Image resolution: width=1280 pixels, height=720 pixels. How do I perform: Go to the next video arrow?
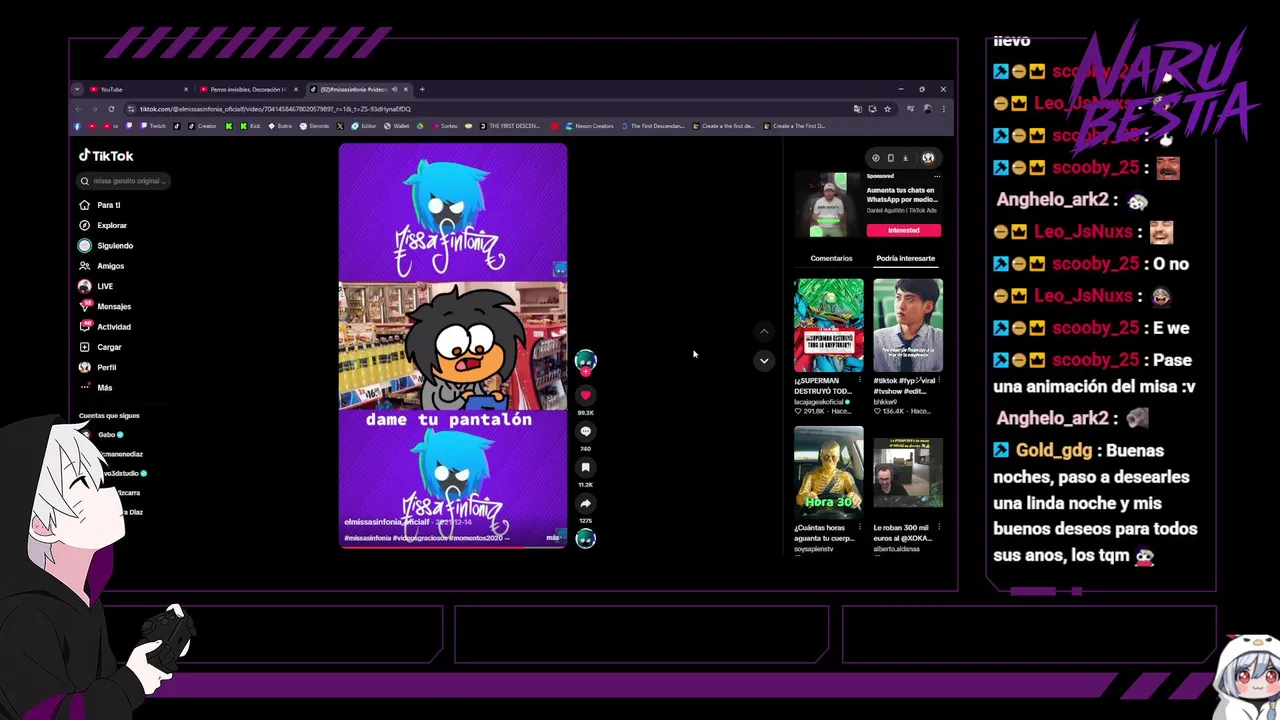764,361
